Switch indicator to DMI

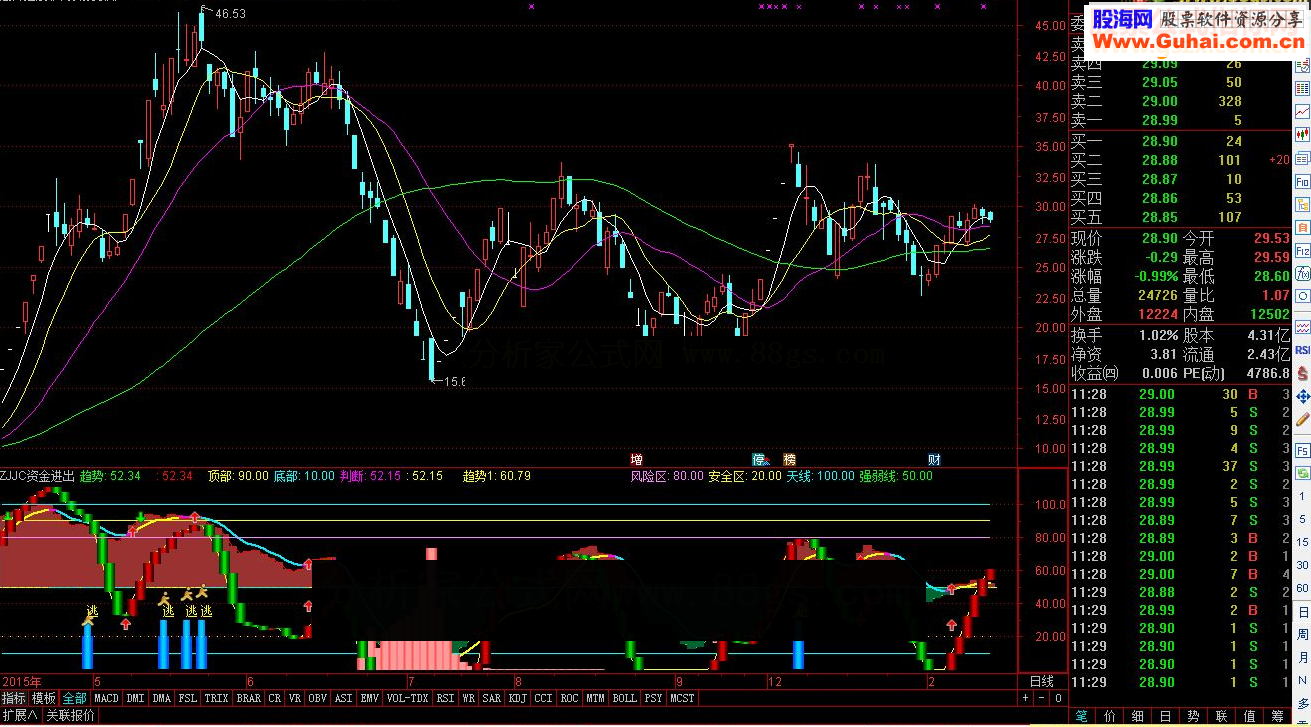tap(135, 698)
